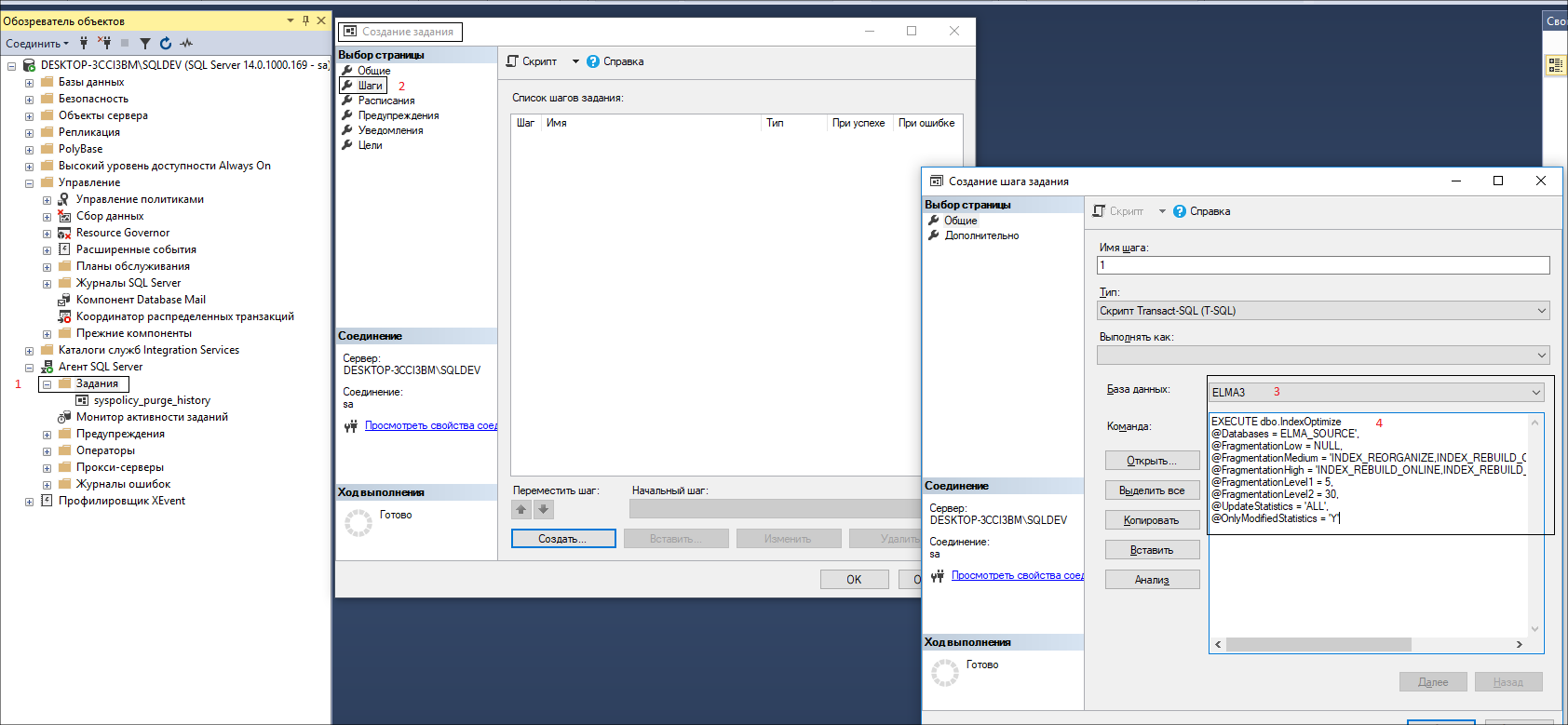This screenshot has width=1568, height=725.
Task: Open the Тип dropdown with Transact-SQL script
Action: coord(1541,311)
